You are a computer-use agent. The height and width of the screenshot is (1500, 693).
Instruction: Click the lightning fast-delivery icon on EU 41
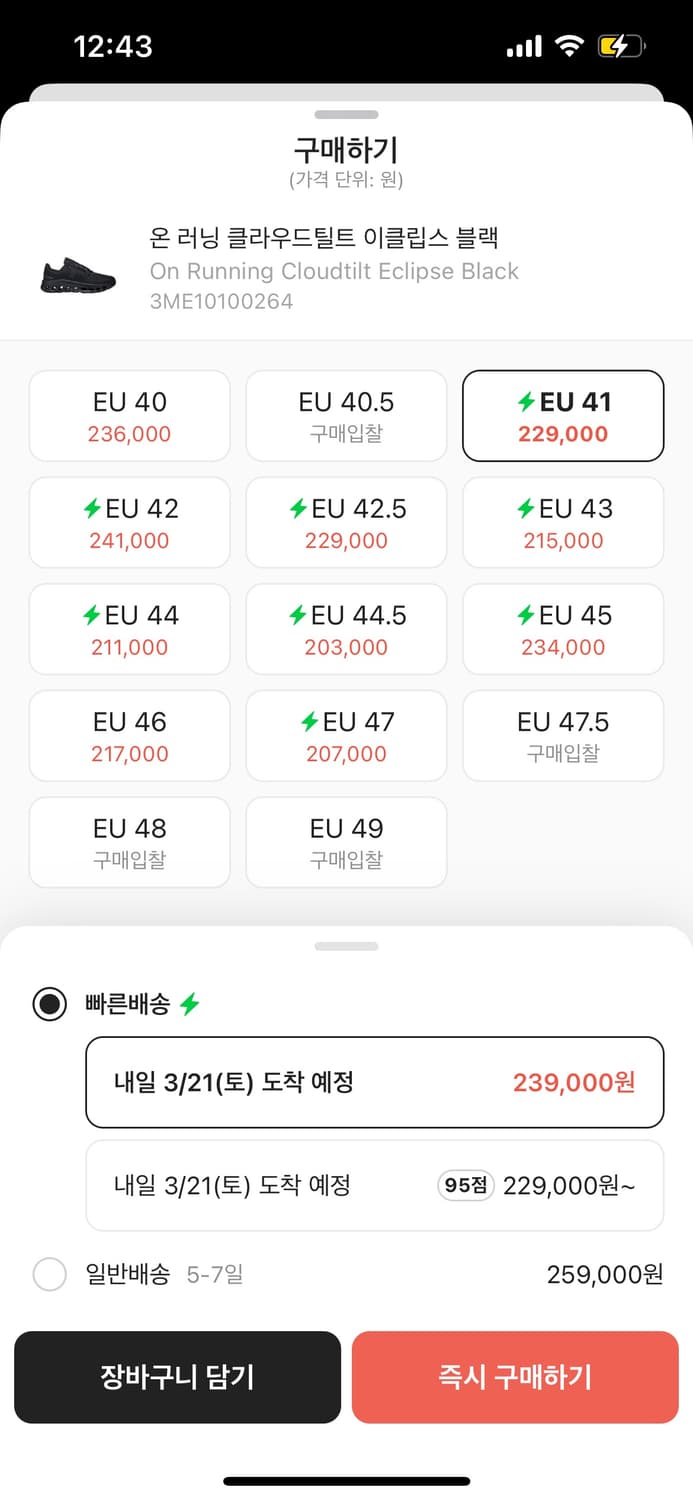click(x=527, y=398)
